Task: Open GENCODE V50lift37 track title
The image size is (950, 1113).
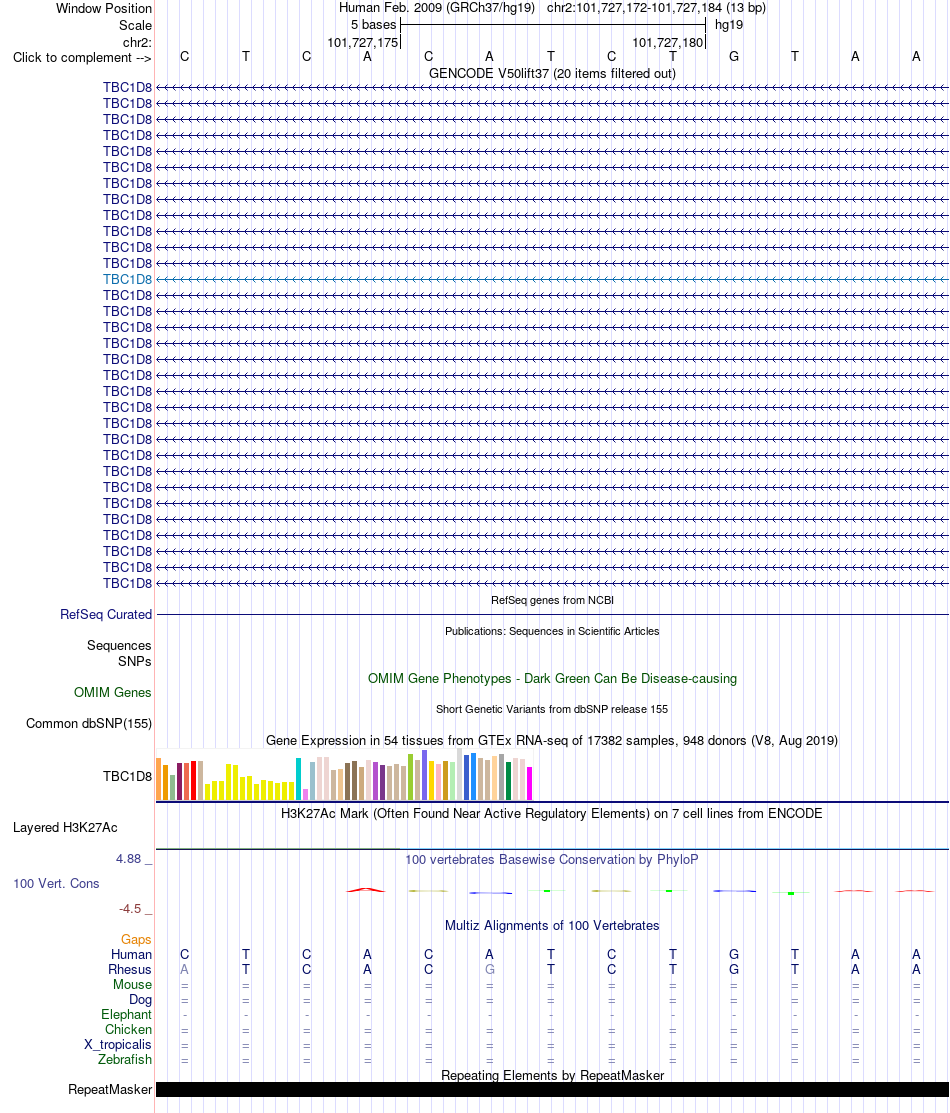Action: (x=552, y=73)
